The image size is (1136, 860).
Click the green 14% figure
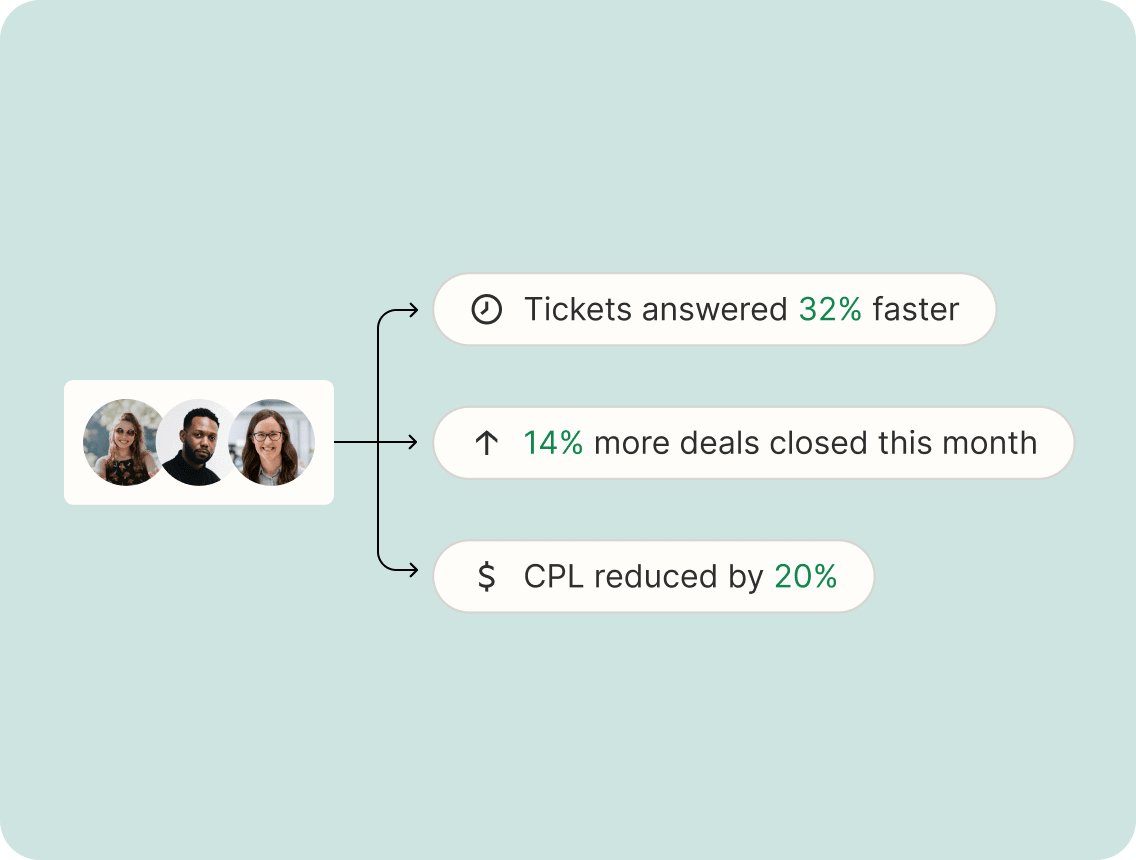[x=553, y=443]
